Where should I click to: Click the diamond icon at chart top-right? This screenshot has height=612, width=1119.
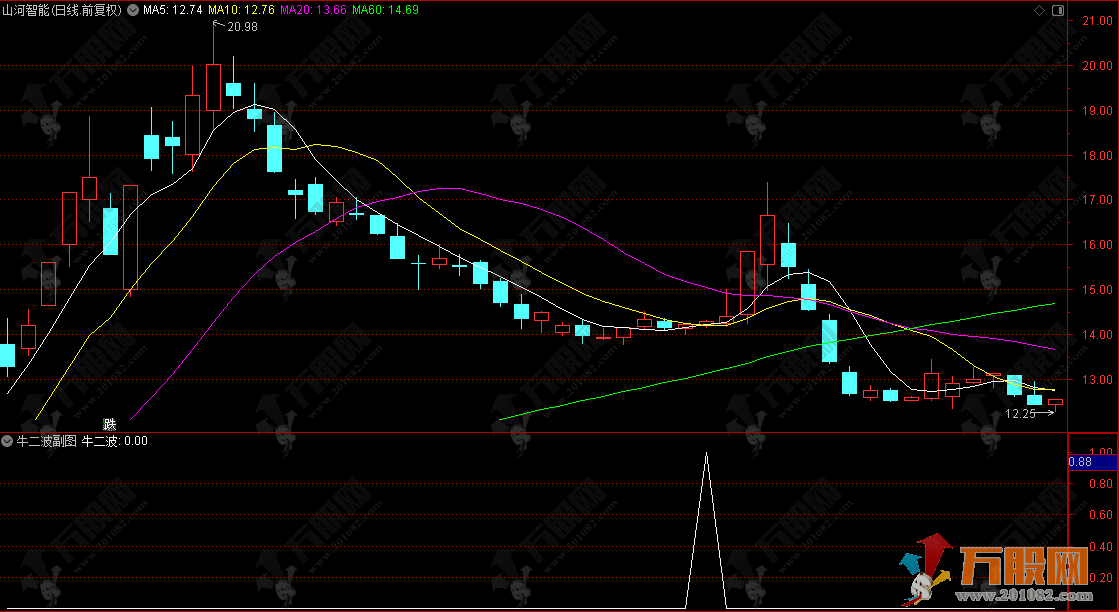(x=1039, y=10)
